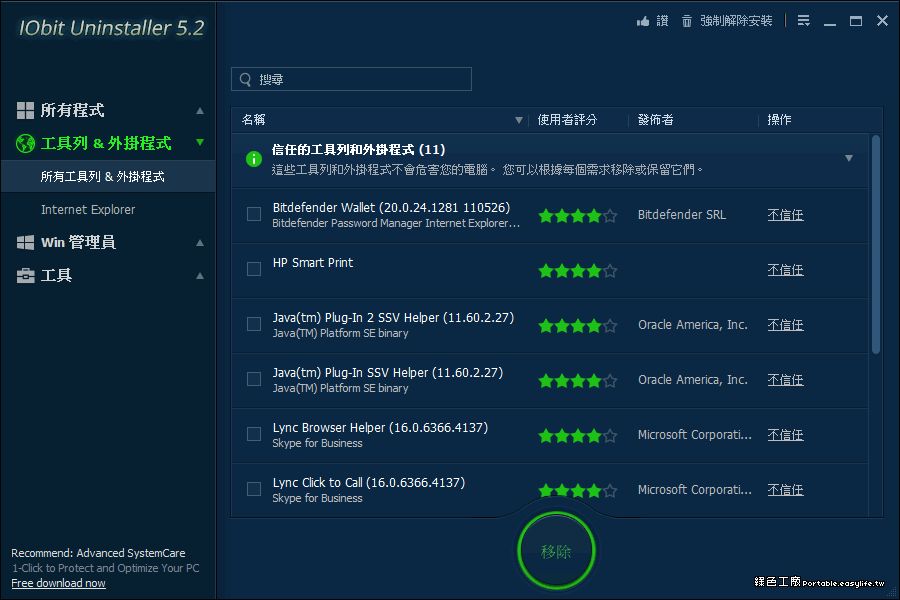Check the HP Smart Print checkbox
Screen dimensions: 900x600
[254, 269]
